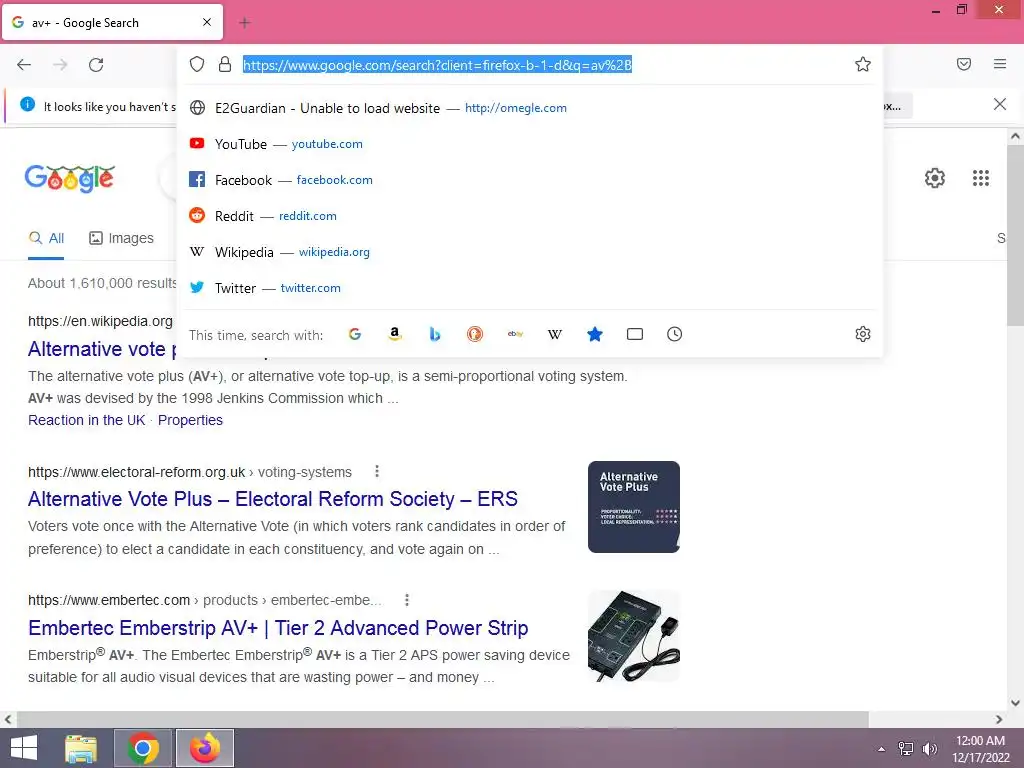Click the horizontal scrollbar thumb
Viewport: 1024px width, 768px height.
[442, 719]
